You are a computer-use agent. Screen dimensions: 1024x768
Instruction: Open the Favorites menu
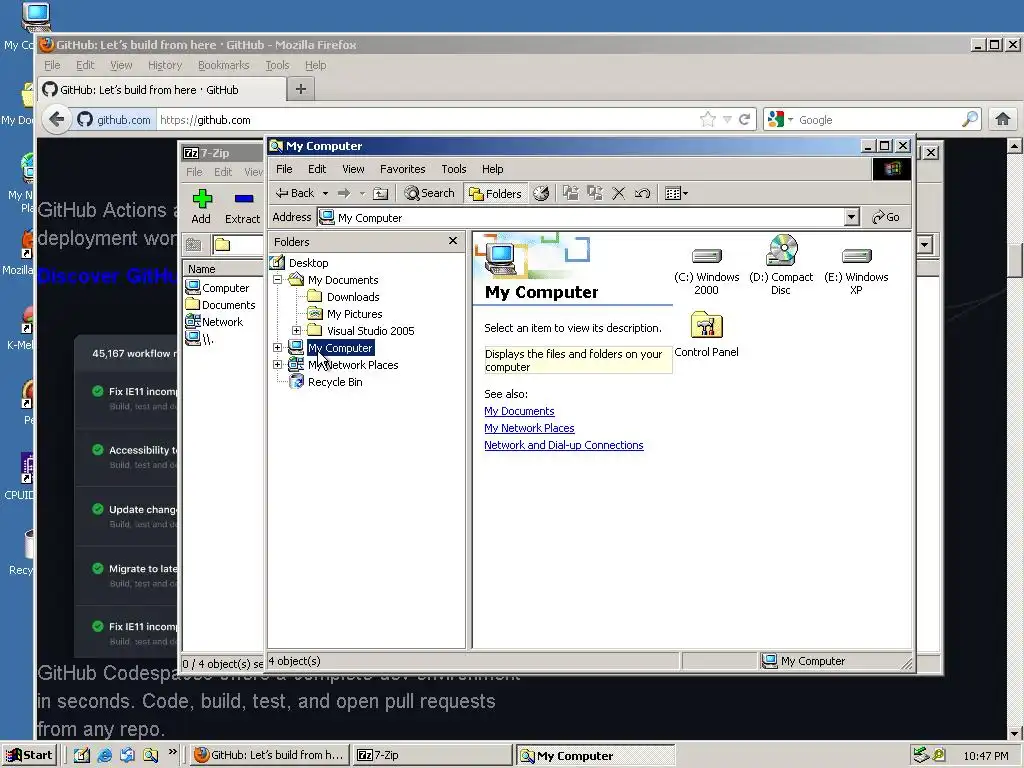(x=402, y=169)
